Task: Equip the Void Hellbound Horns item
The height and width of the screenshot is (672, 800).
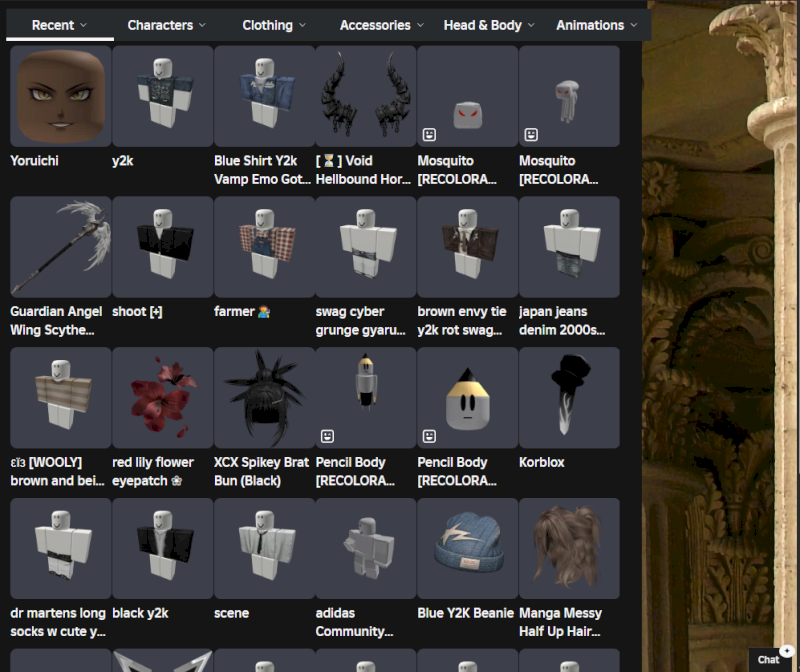Action: tap(365, 96)
